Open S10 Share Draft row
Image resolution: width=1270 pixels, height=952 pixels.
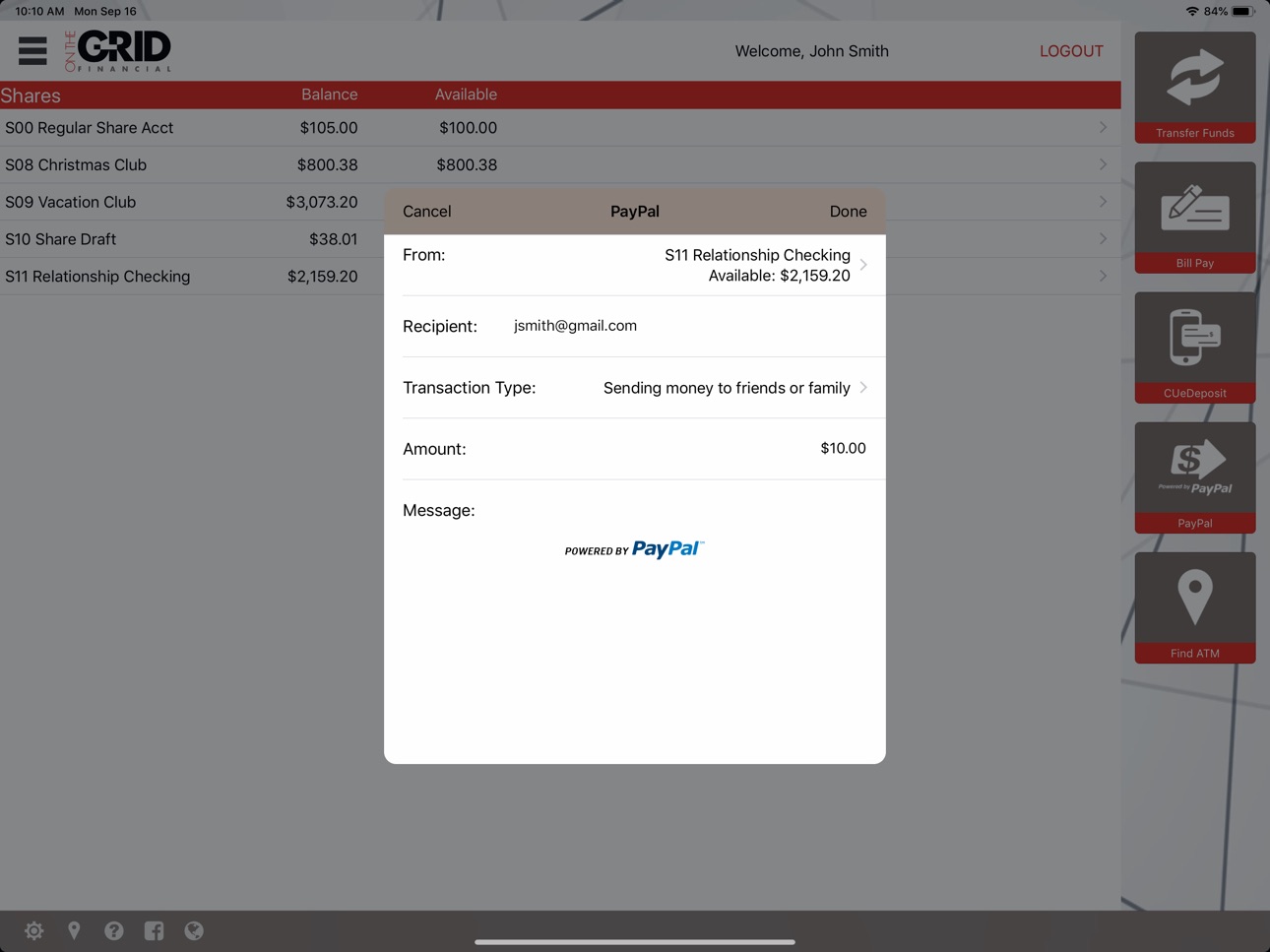tap(192, 239)
